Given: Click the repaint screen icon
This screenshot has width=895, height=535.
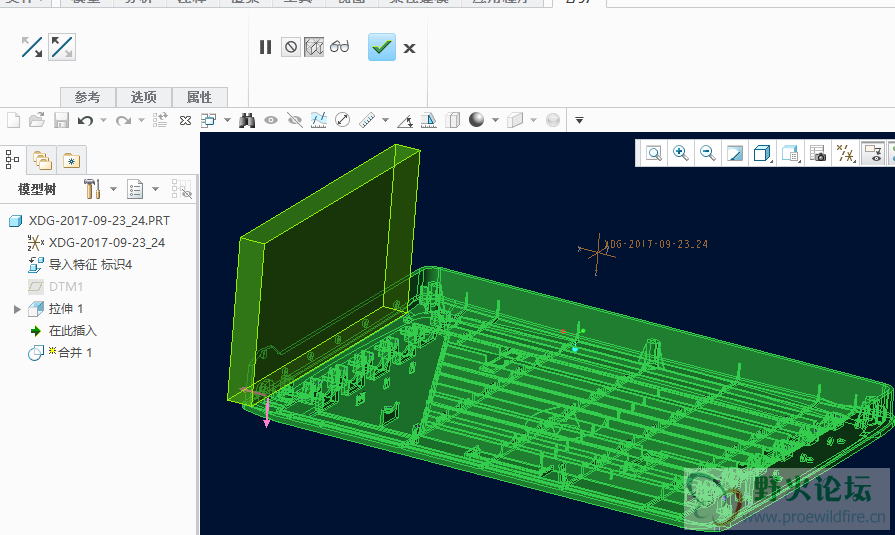Looking at the screenshot, I should [x=735, y=153].
